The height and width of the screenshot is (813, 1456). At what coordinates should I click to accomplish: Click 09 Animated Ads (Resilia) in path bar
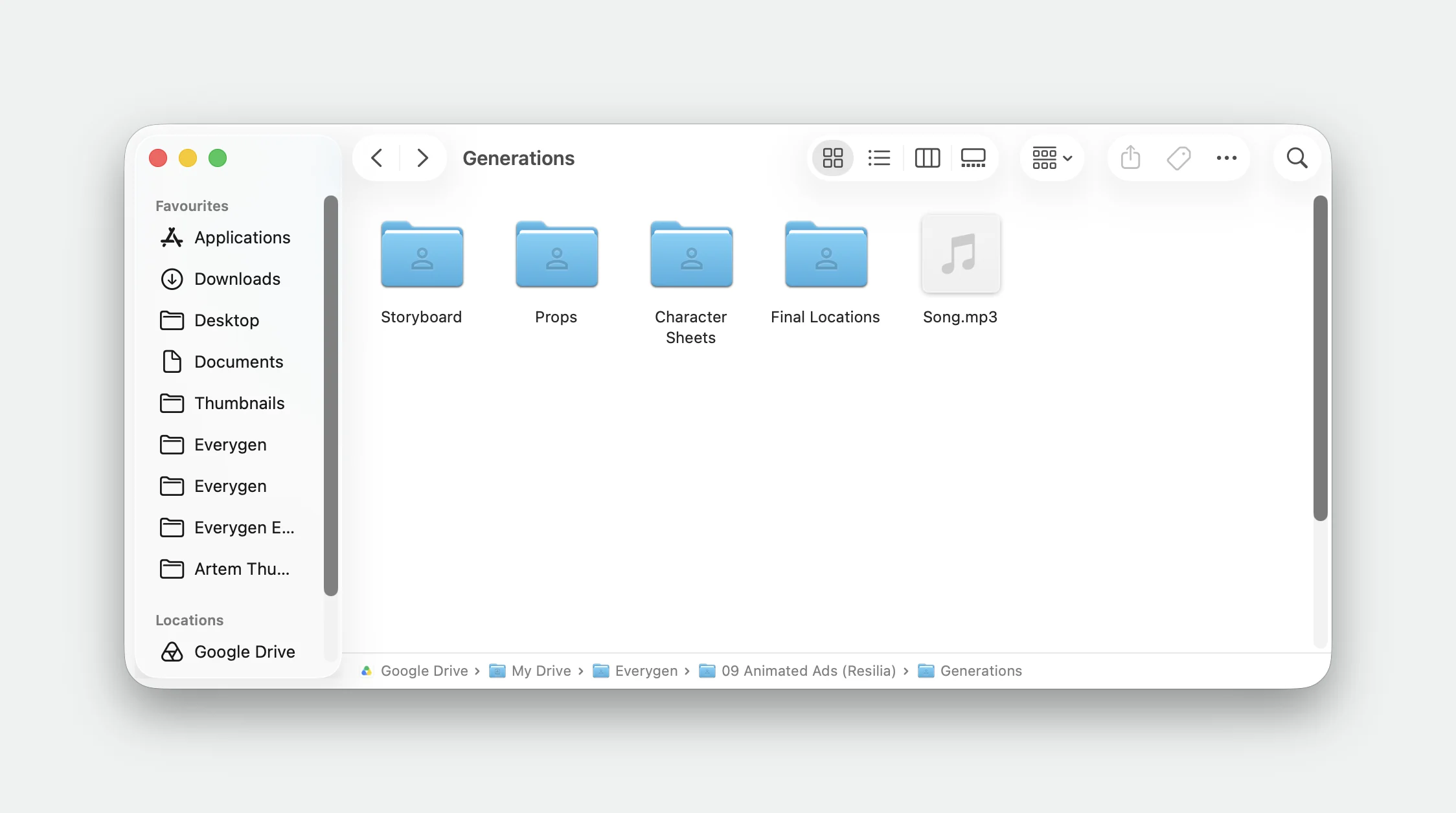[x=797, y=671]
